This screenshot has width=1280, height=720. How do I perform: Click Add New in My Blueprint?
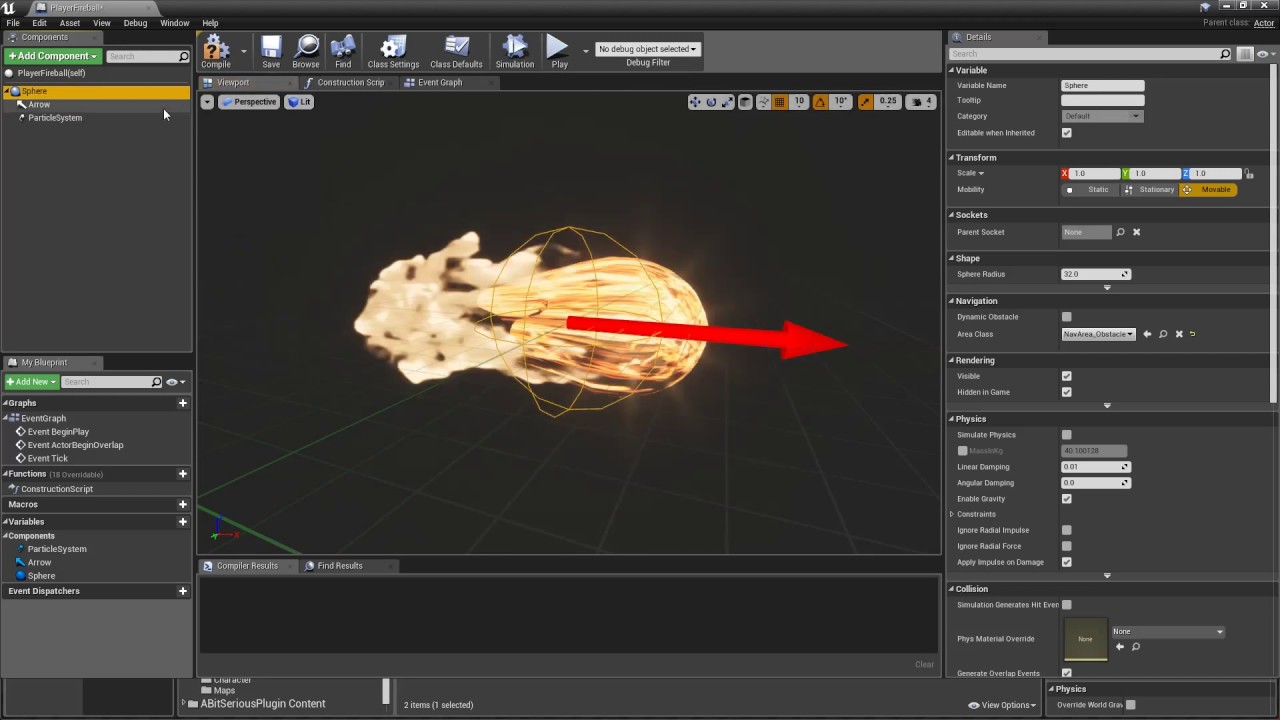click(x=31, y=382)
